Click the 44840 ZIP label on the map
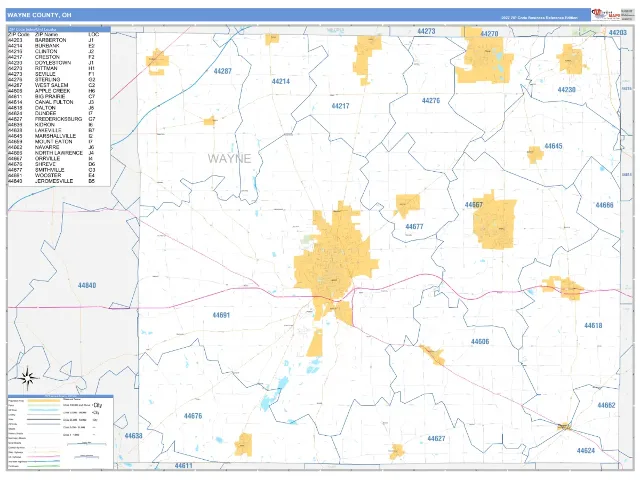The image size is (640, 480). 87,286
